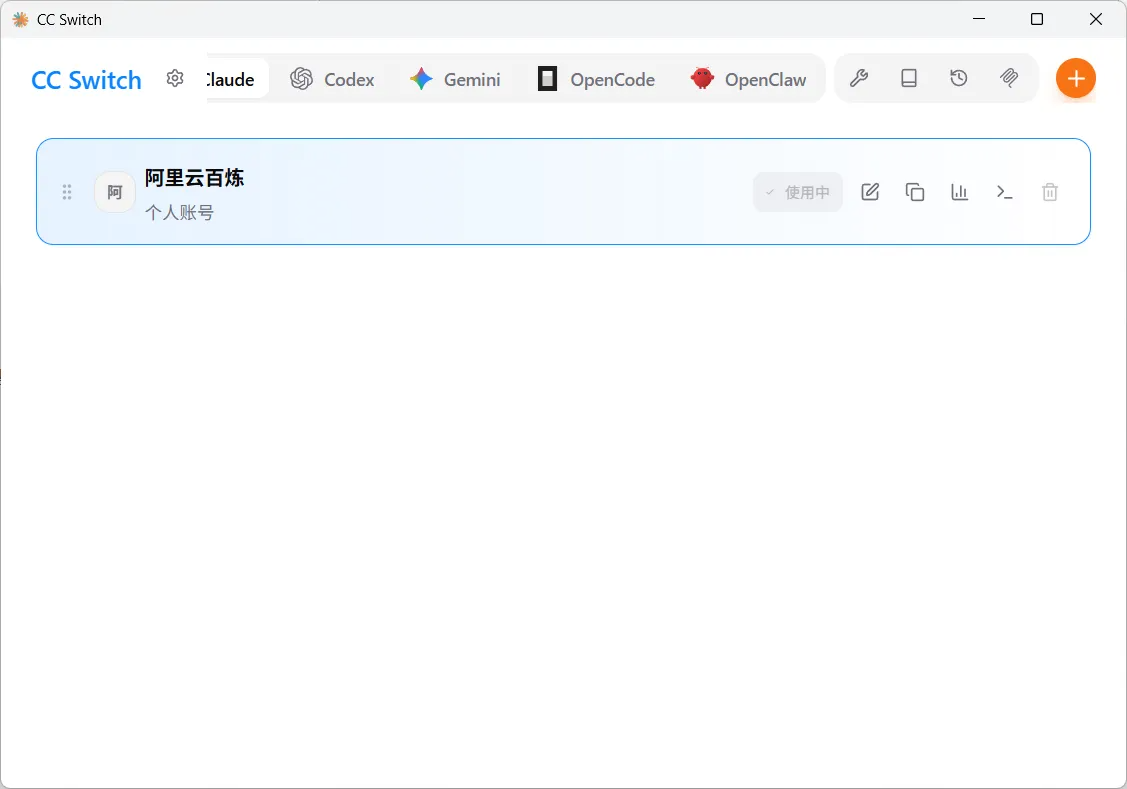Click the 使用中 status button
The image size is (1127, 789).
[x=798, y=192]
